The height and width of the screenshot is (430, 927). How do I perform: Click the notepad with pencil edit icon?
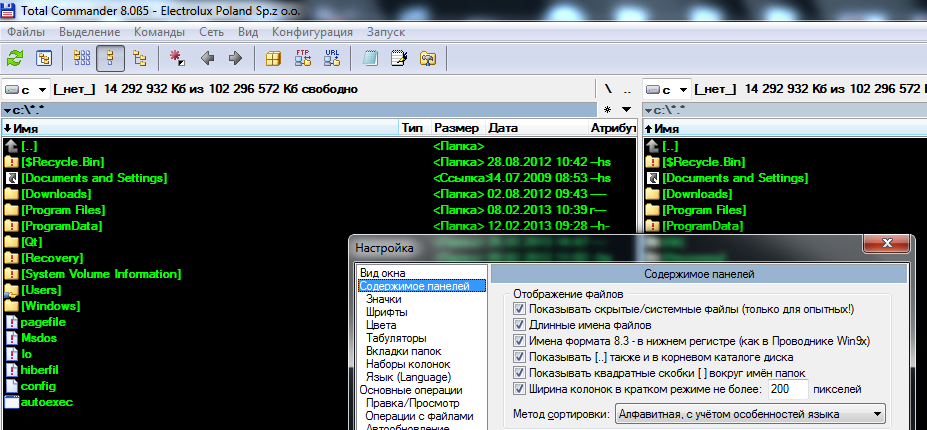tap(400, 58)
